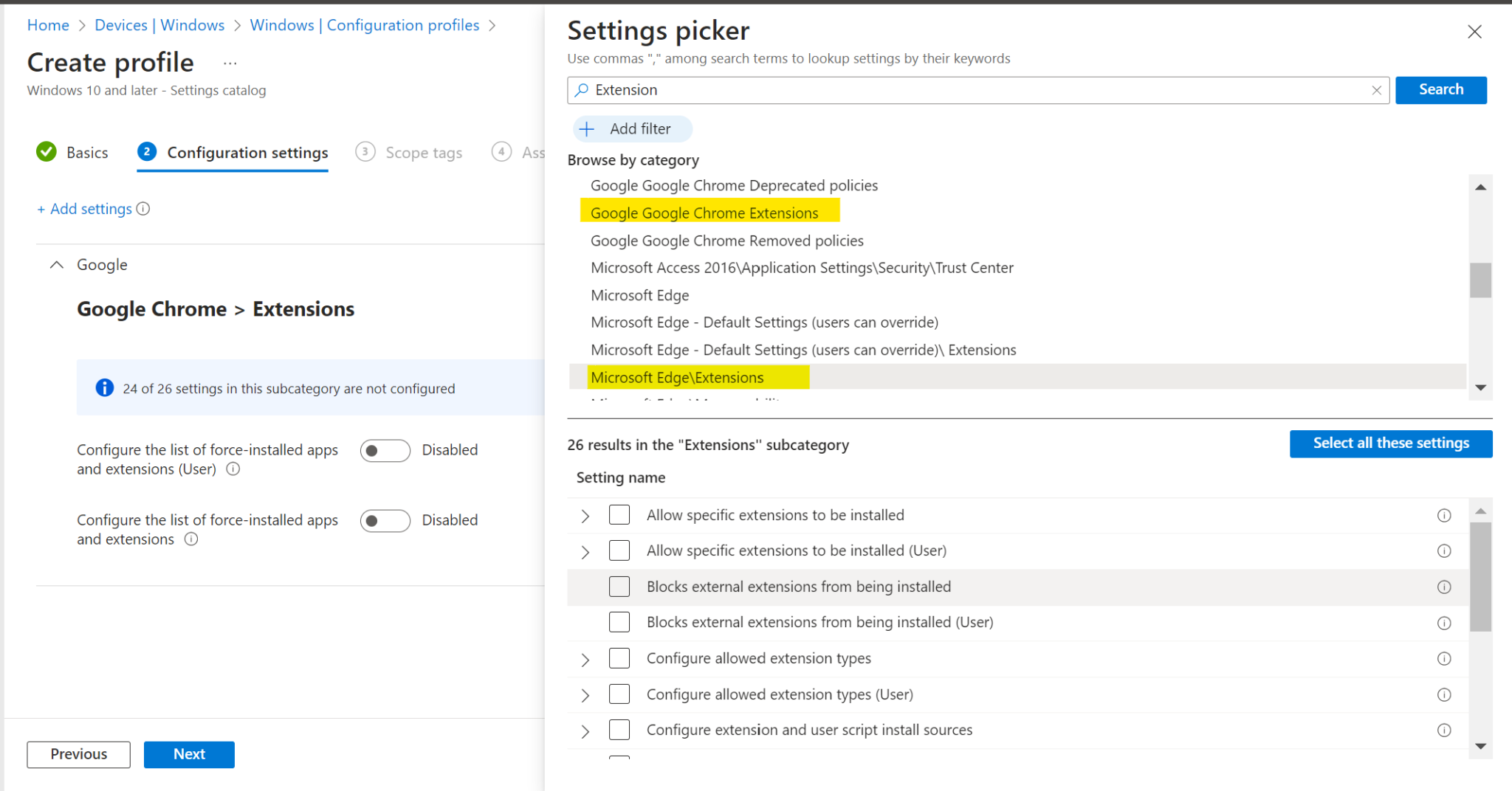Click the blue Search button
The height and width of the screenshot is (791, 1512).
tap(1440, 90)
